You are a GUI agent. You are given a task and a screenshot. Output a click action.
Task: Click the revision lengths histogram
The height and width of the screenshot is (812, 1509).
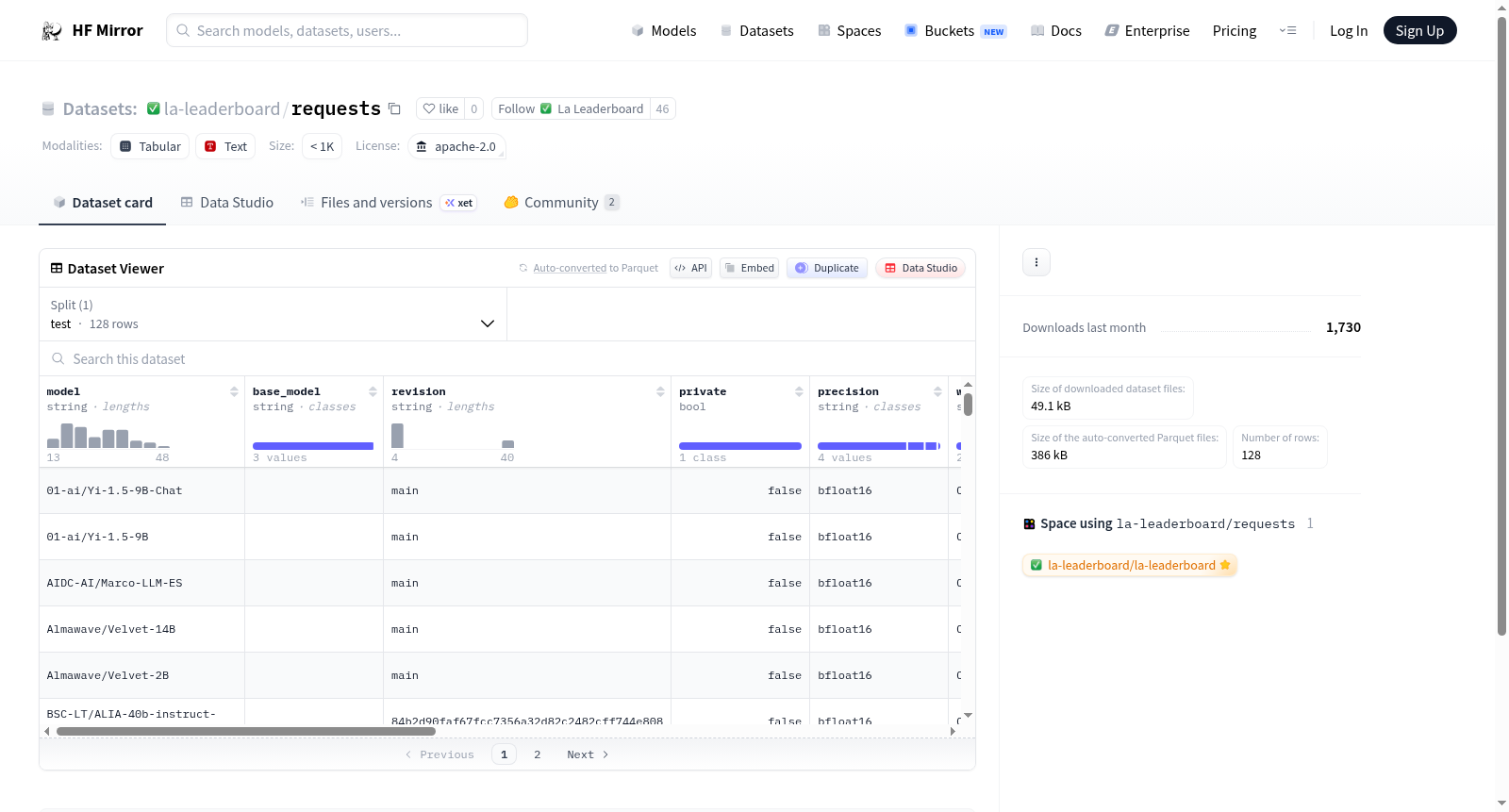coord(453,436)
